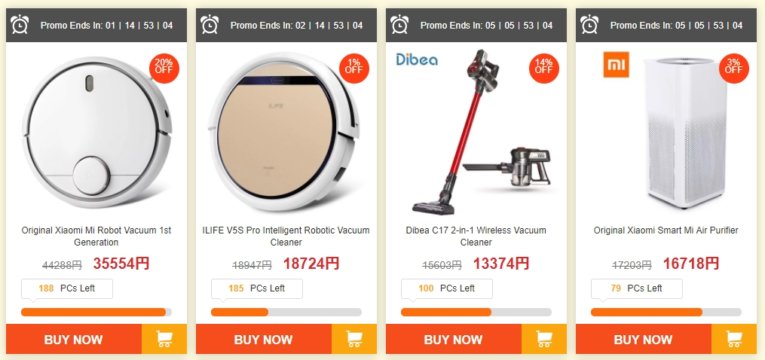Click the Dibea brand logo
765x360 pixels.
(x=417, y=60)
